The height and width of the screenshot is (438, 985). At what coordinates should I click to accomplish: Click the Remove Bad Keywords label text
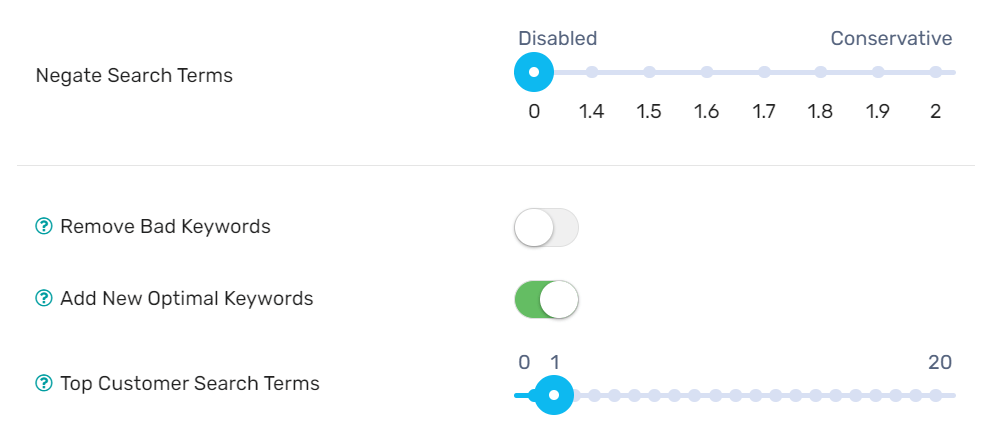click(165, 227)
